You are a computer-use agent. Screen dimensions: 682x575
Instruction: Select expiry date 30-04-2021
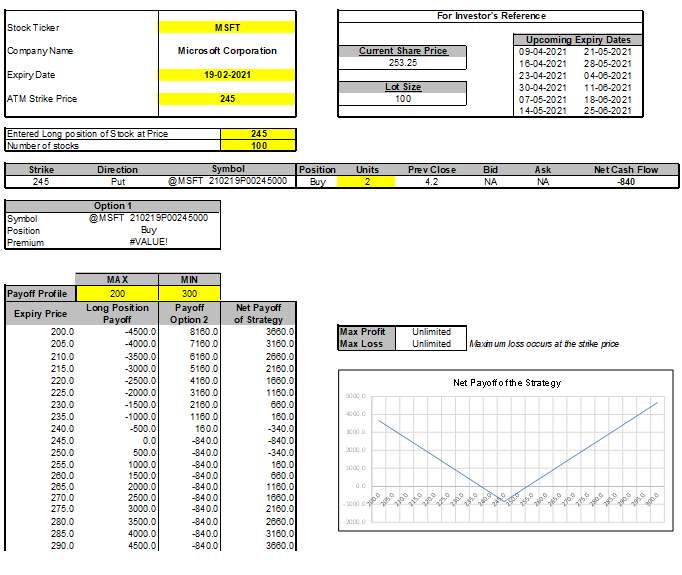(542, 87)
